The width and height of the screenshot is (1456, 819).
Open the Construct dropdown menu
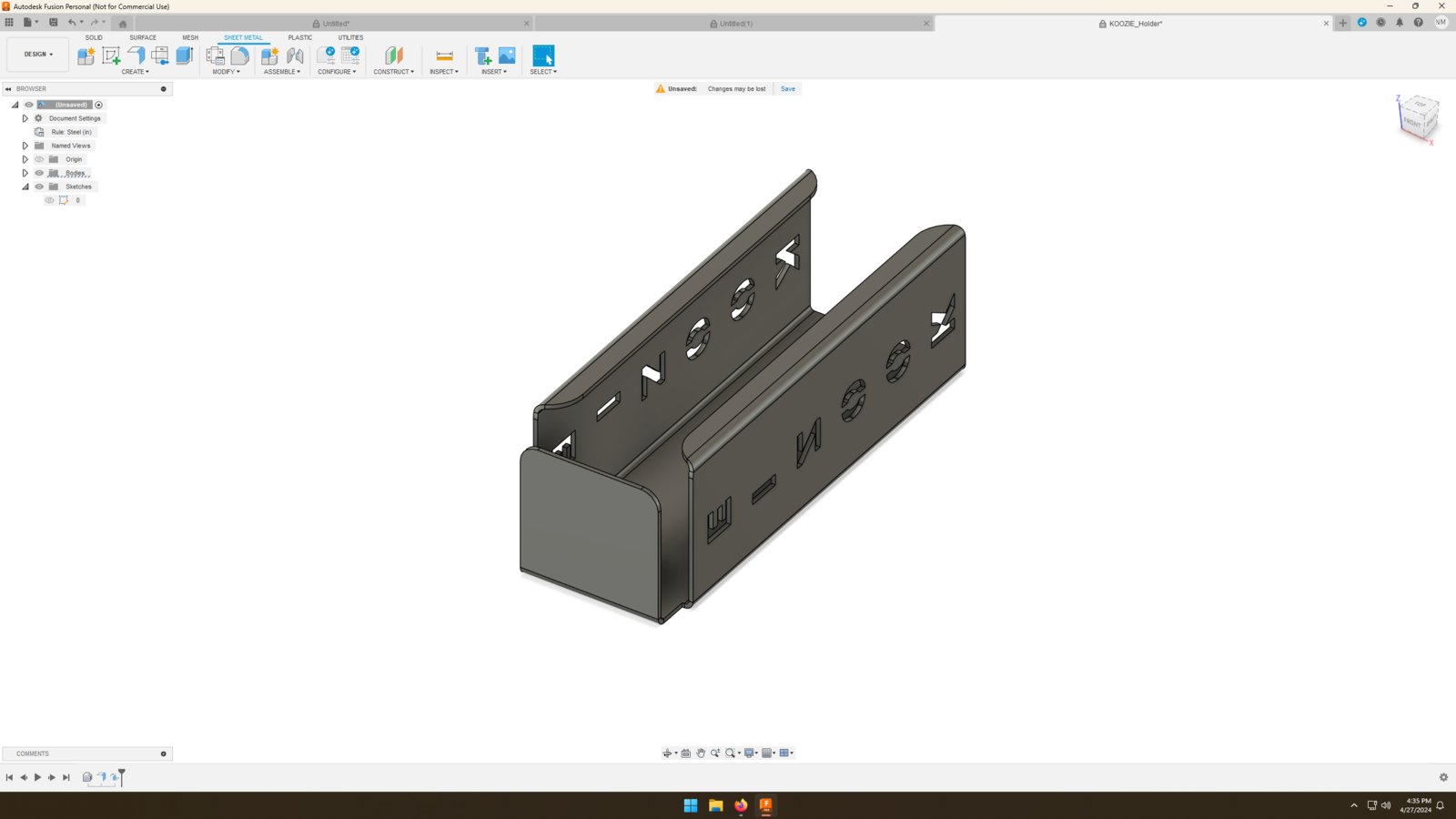[x=393, y=72]
